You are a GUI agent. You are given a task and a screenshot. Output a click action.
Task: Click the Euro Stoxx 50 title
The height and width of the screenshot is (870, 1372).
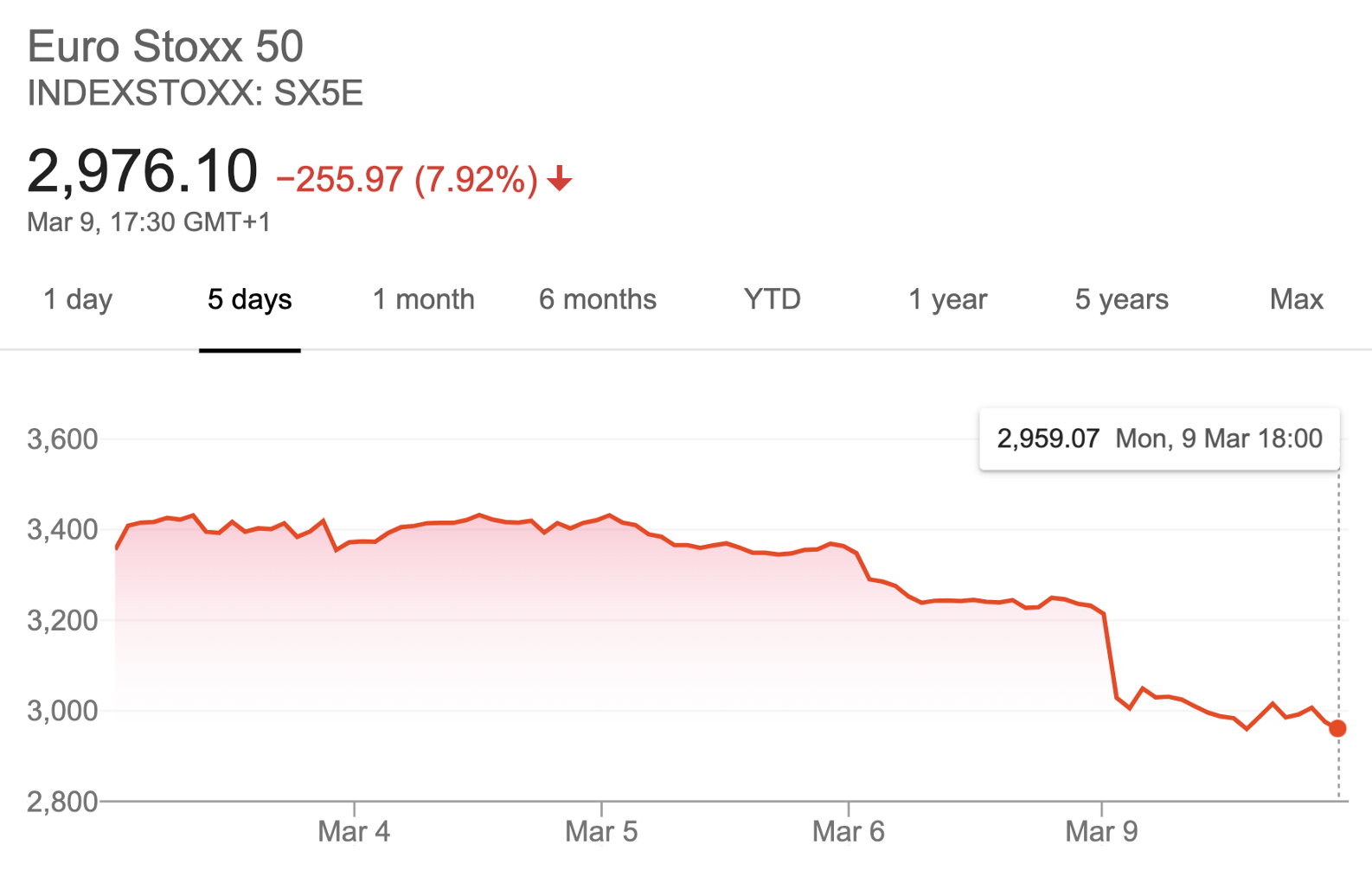[x=165, y=47]
